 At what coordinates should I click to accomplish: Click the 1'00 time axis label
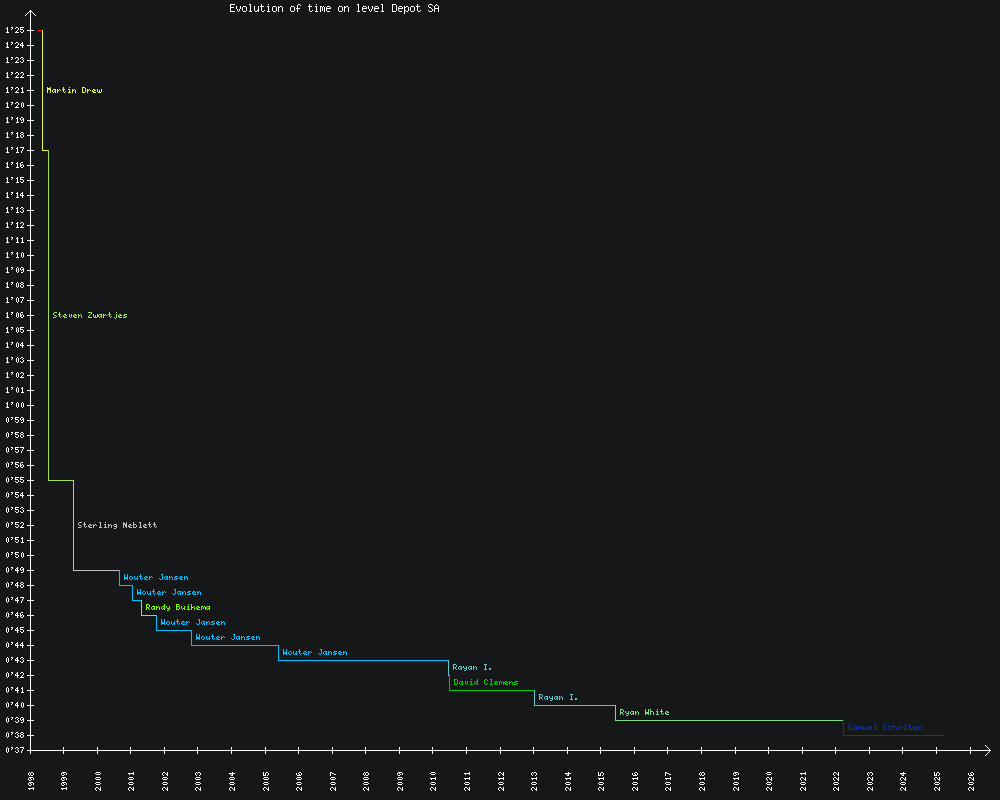(x=14, y=406)
